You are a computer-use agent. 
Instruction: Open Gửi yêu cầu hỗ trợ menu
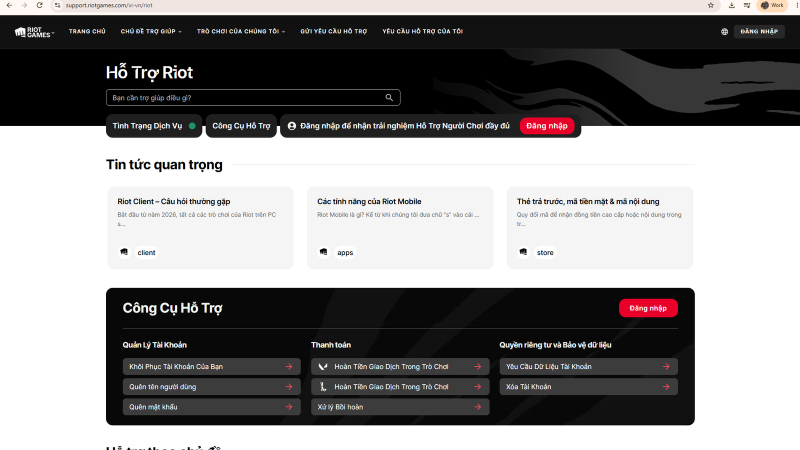334,32
